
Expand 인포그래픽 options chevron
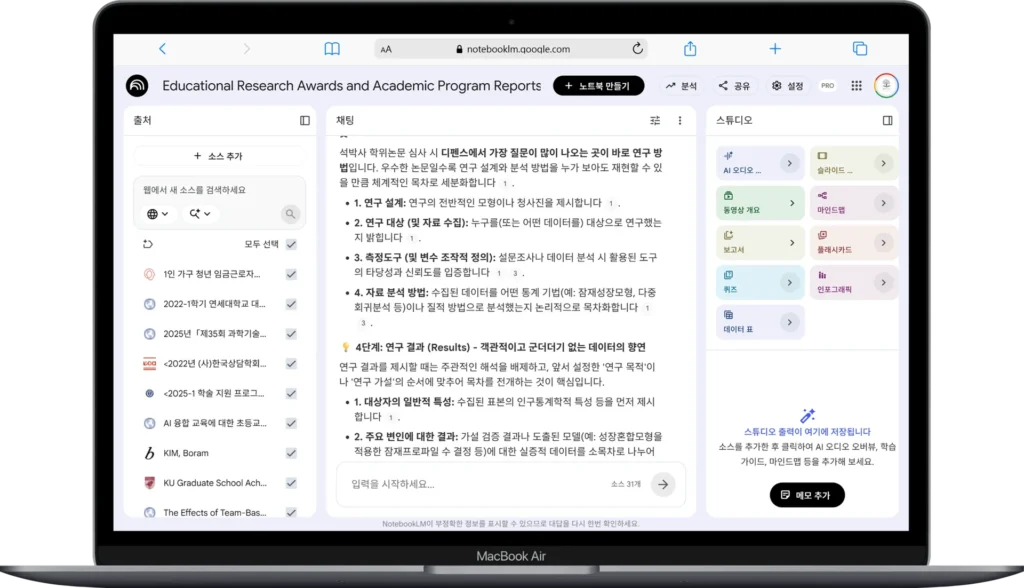(x=883, y=283)
